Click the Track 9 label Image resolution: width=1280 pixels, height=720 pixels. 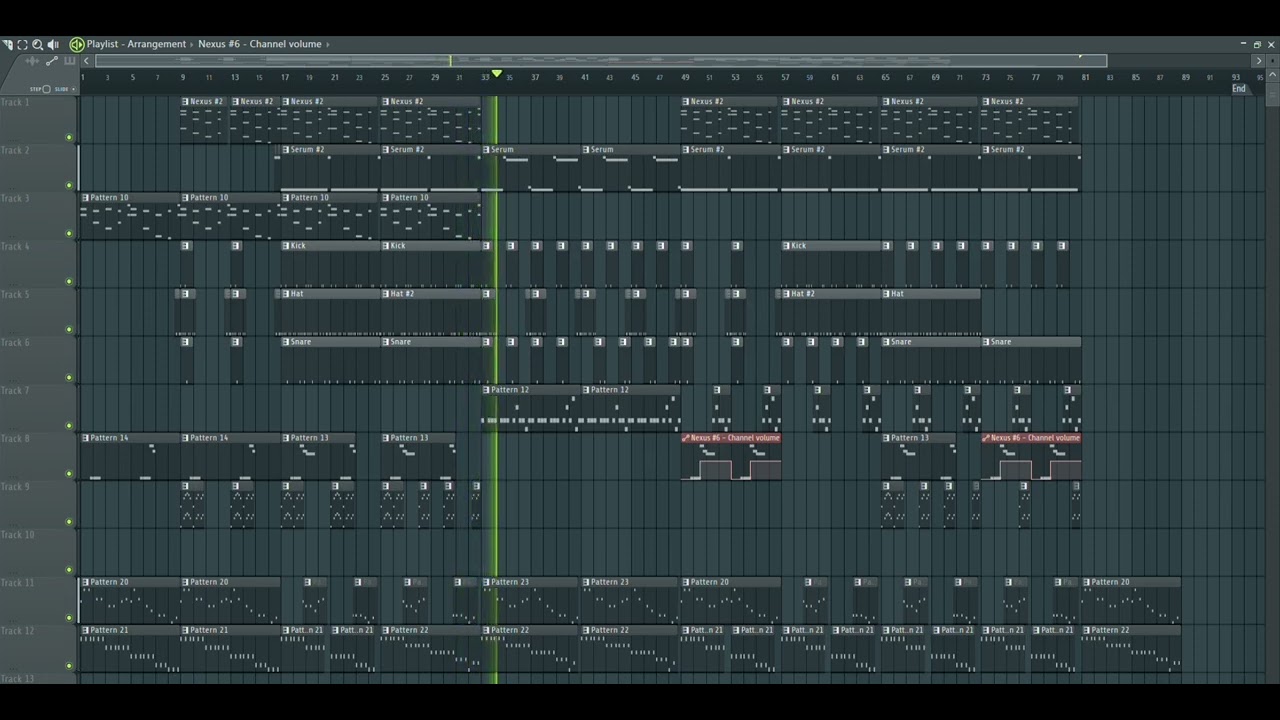(x=15, y=486)
